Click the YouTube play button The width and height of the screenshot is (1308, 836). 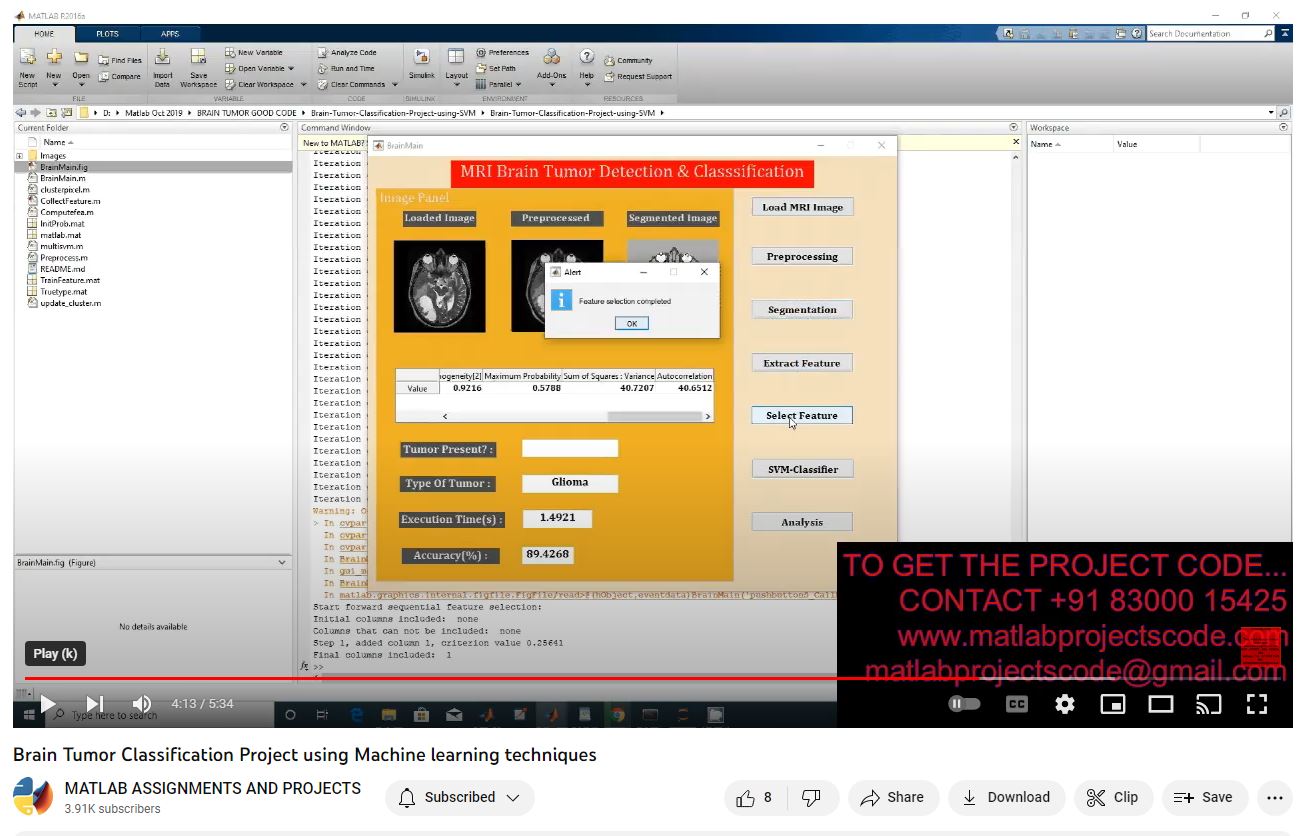point(47,704)
